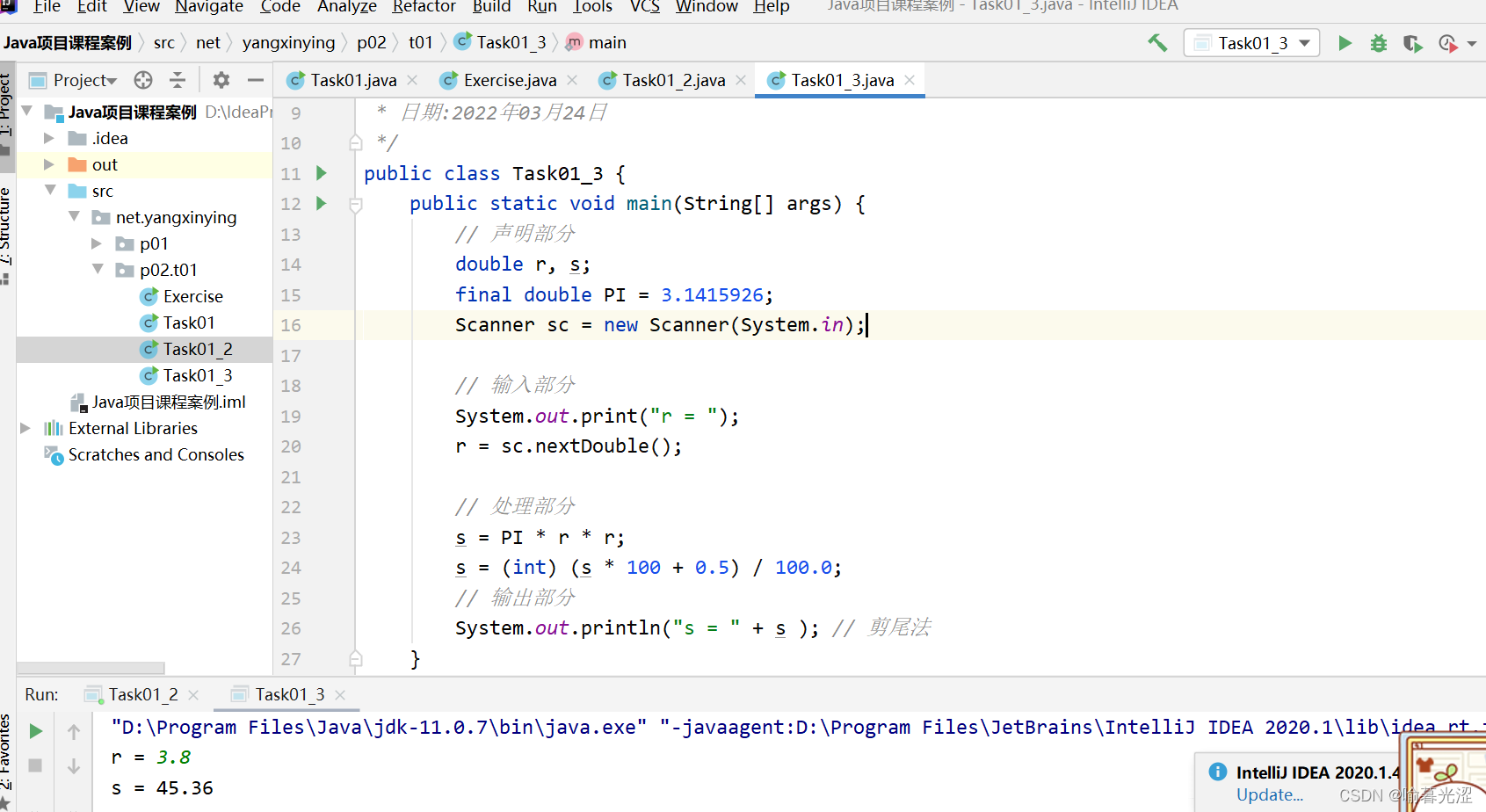This screenshot has width=1486, height=812.
Task: Stop the process with the stop icon
Action: [x=36, y=765]
